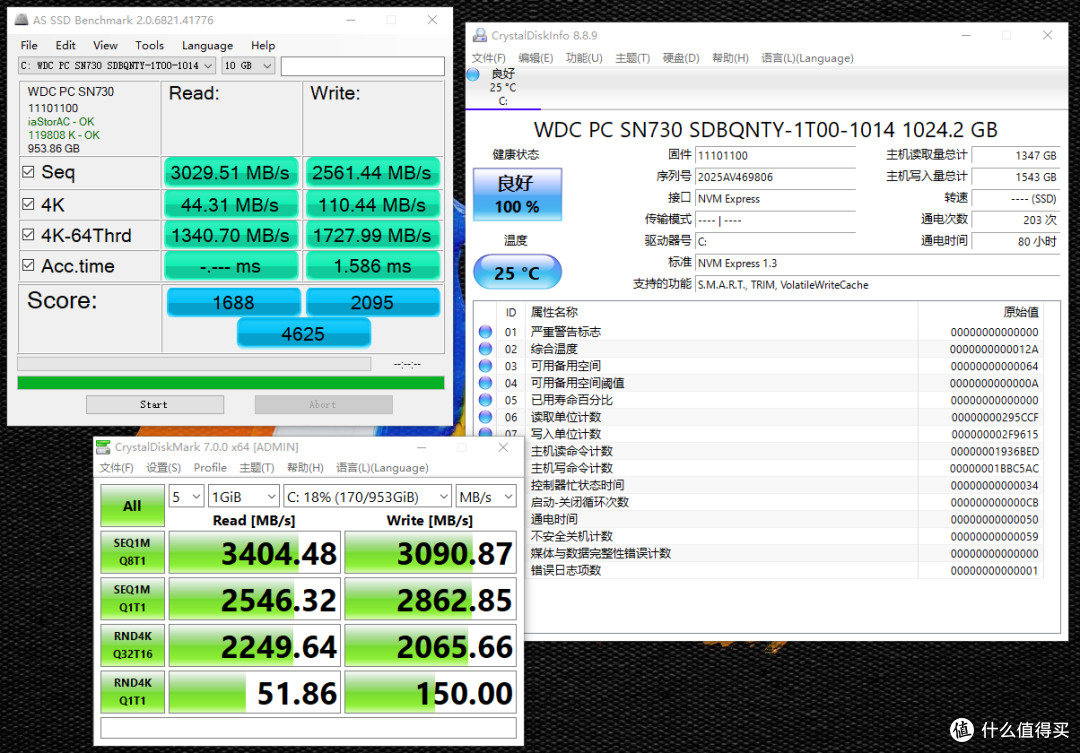Open the View menu in AS SSD Benchmark
This screenshot has height=753, width=1080.
pyautogui.click(x=105, y=45)
